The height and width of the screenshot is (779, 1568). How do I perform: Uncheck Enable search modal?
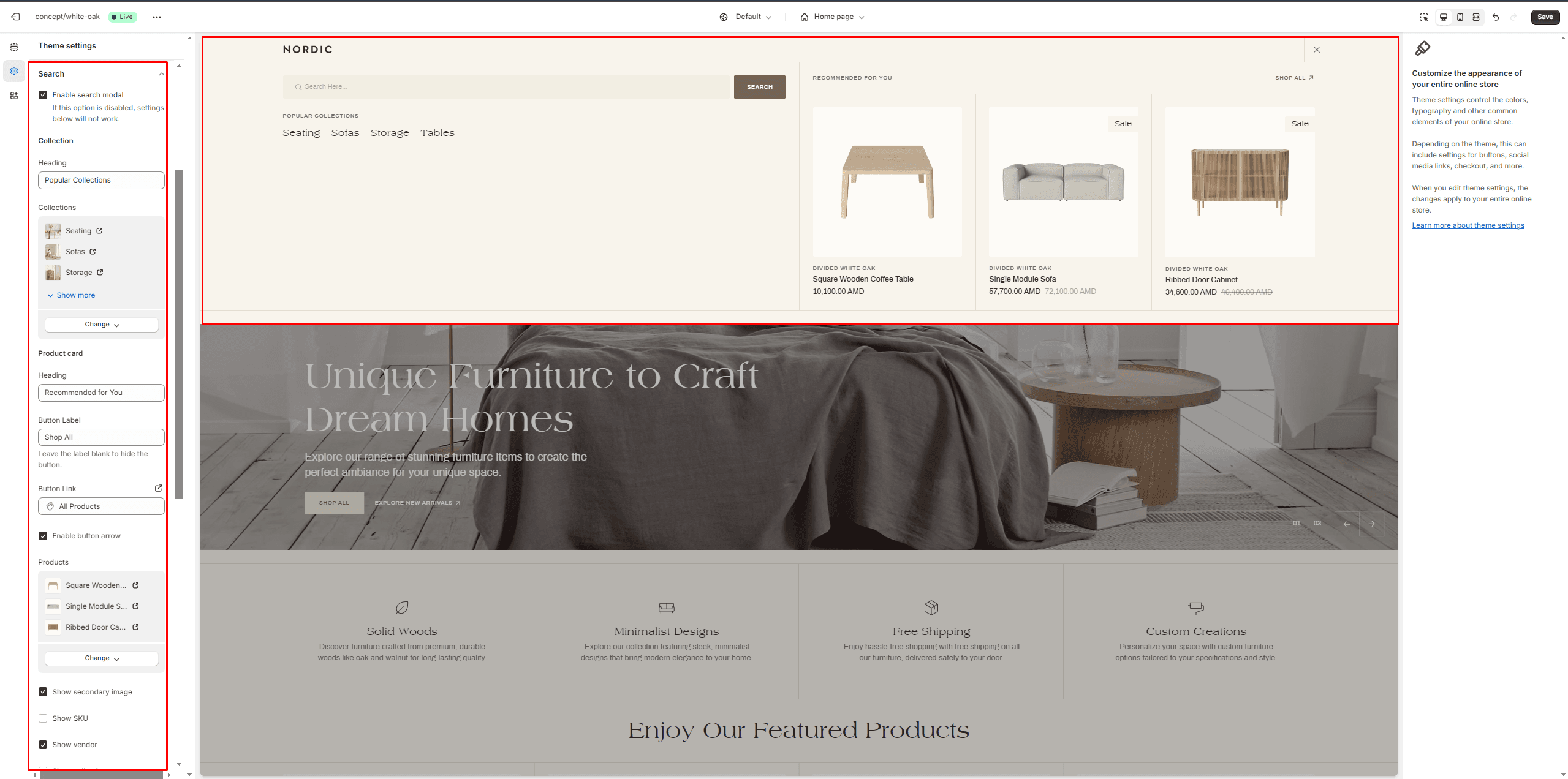(x=43, y=95)
